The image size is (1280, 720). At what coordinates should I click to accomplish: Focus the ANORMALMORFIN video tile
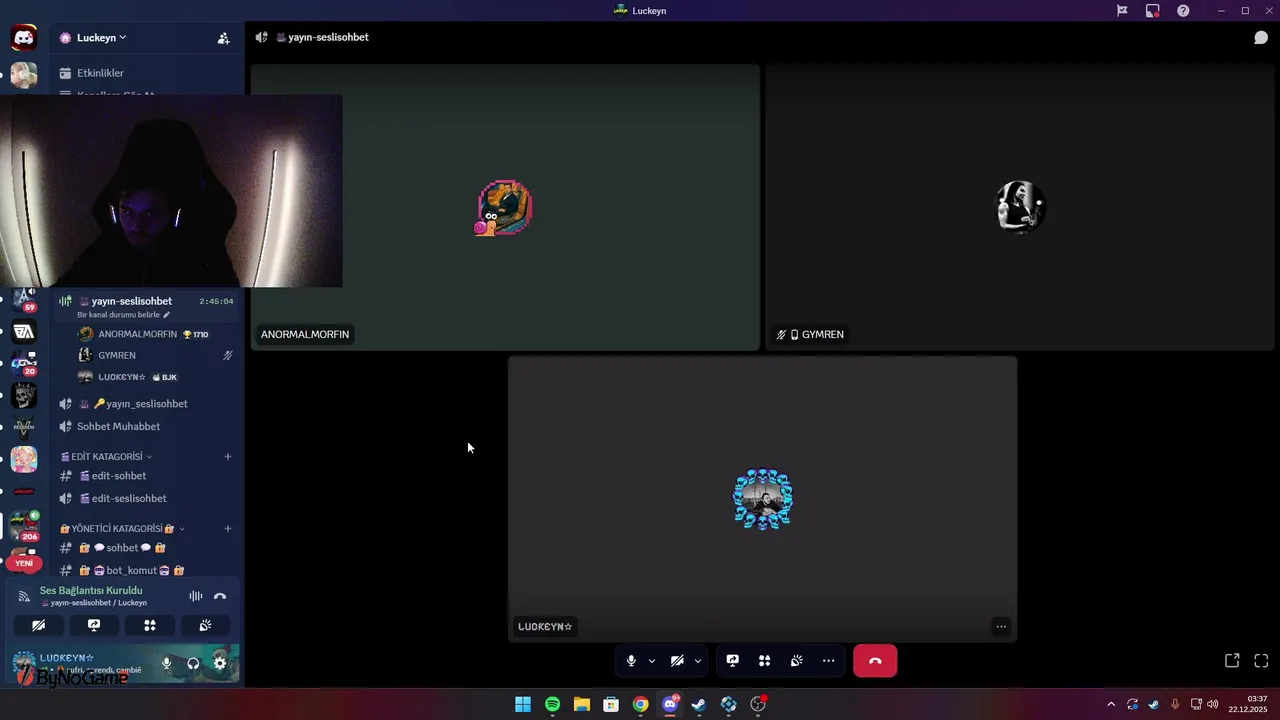tap(505, 208)
